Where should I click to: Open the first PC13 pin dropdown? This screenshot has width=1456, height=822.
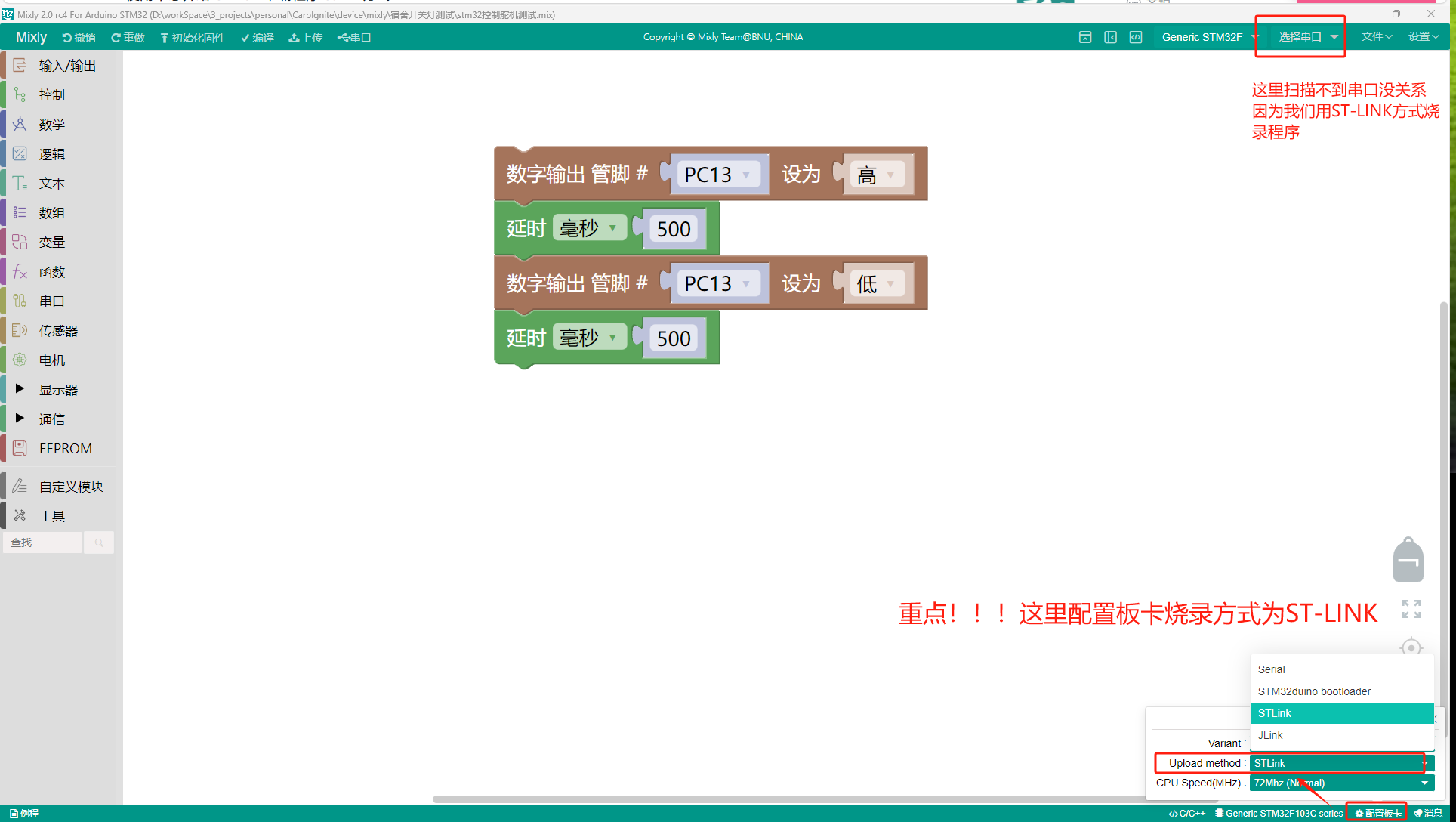tap(717, 175)
